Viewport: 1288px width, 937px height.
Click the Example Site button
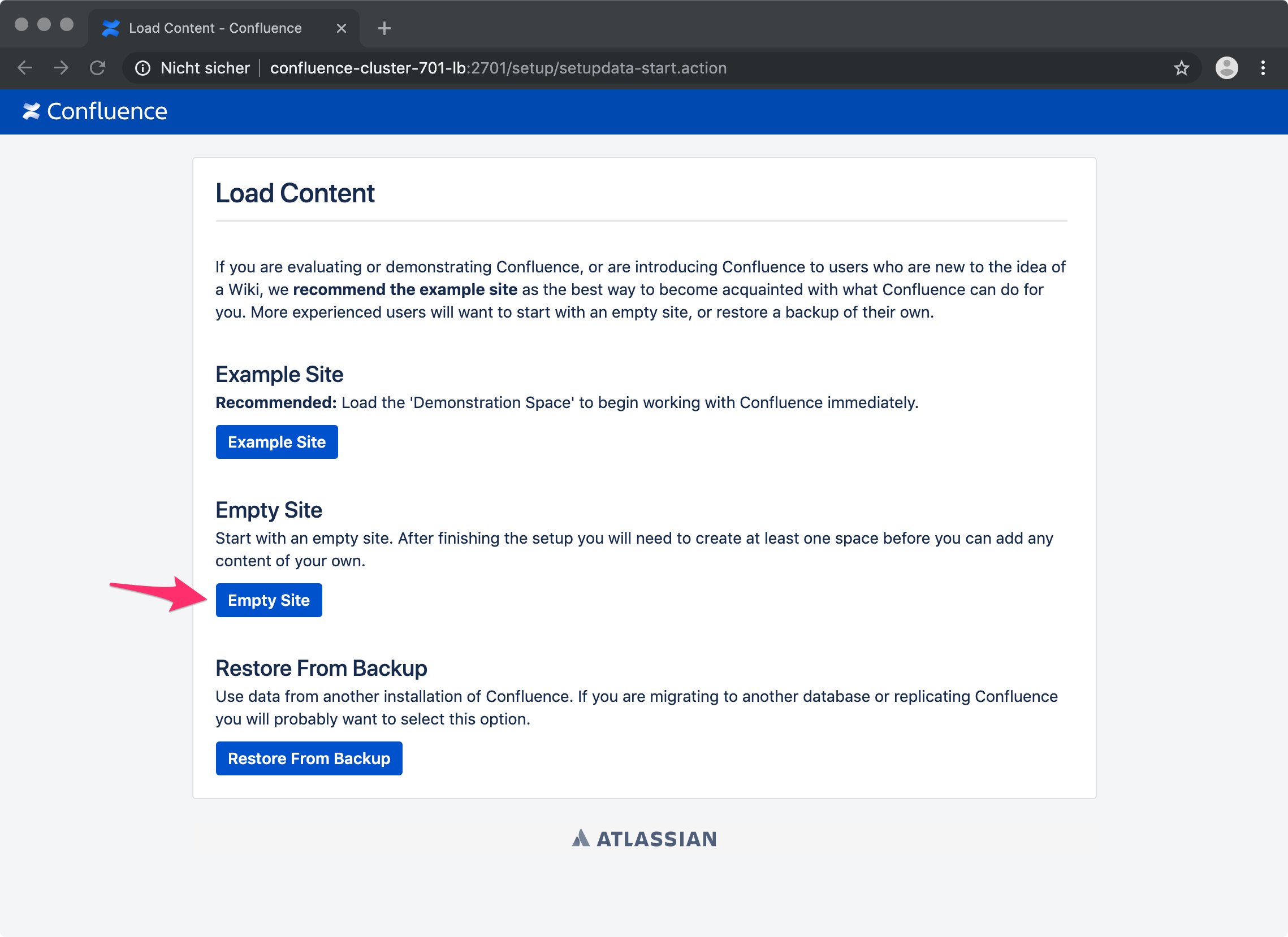(276, 442)
